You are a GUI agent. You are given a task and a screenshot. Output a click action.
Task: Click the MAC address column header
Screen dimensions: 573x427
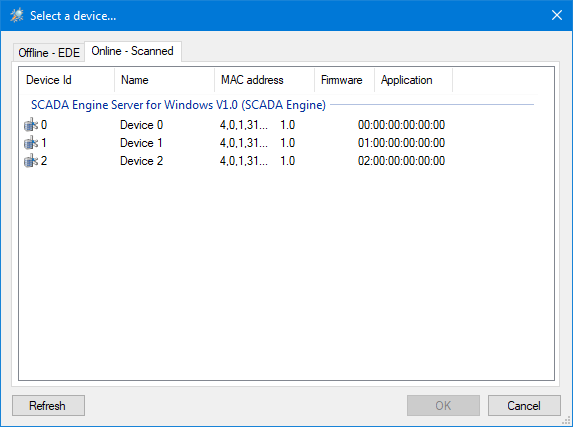tap(264, 80)
